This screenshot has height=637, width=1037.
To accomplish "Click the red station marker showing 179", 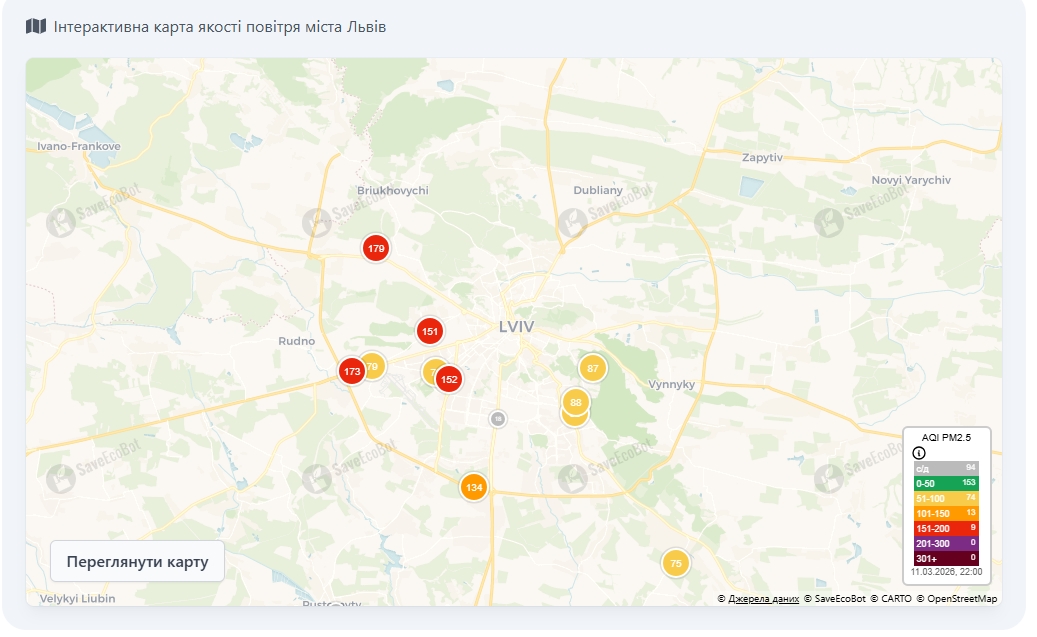I will point(375,248).
